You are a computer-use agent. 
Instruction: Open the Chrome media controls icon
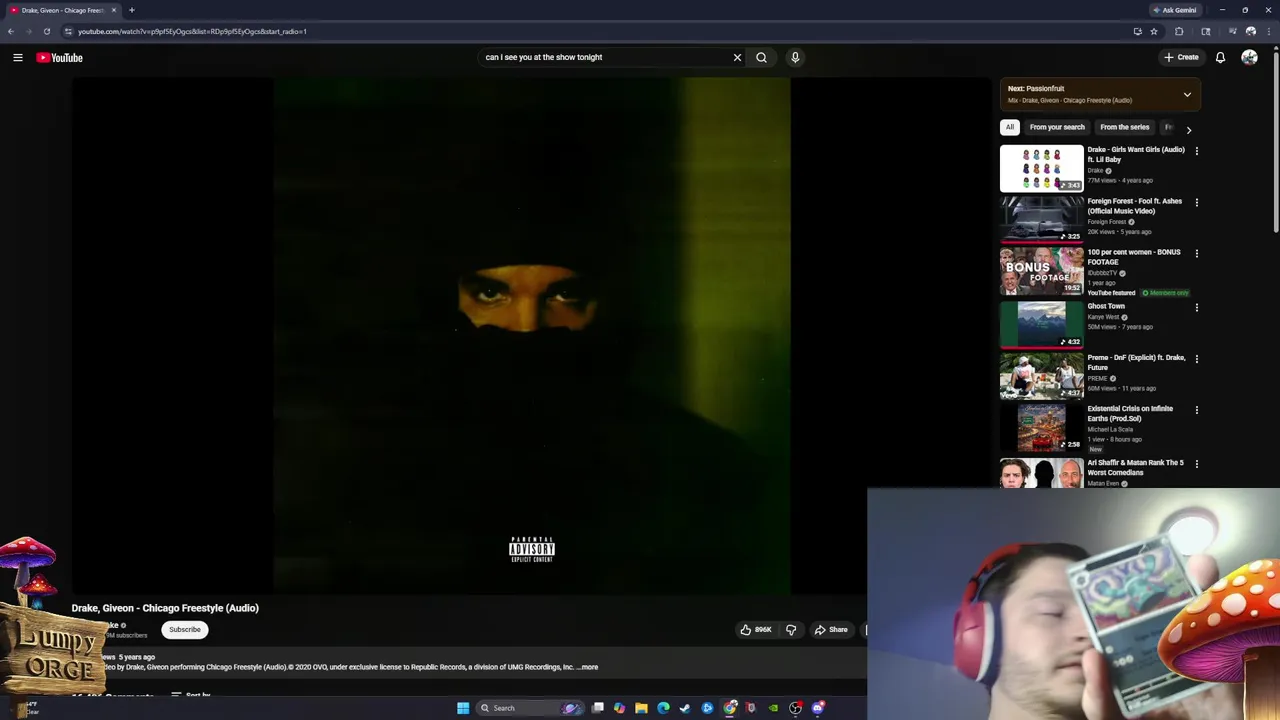pyautogui.click(x=1232, y=31)
